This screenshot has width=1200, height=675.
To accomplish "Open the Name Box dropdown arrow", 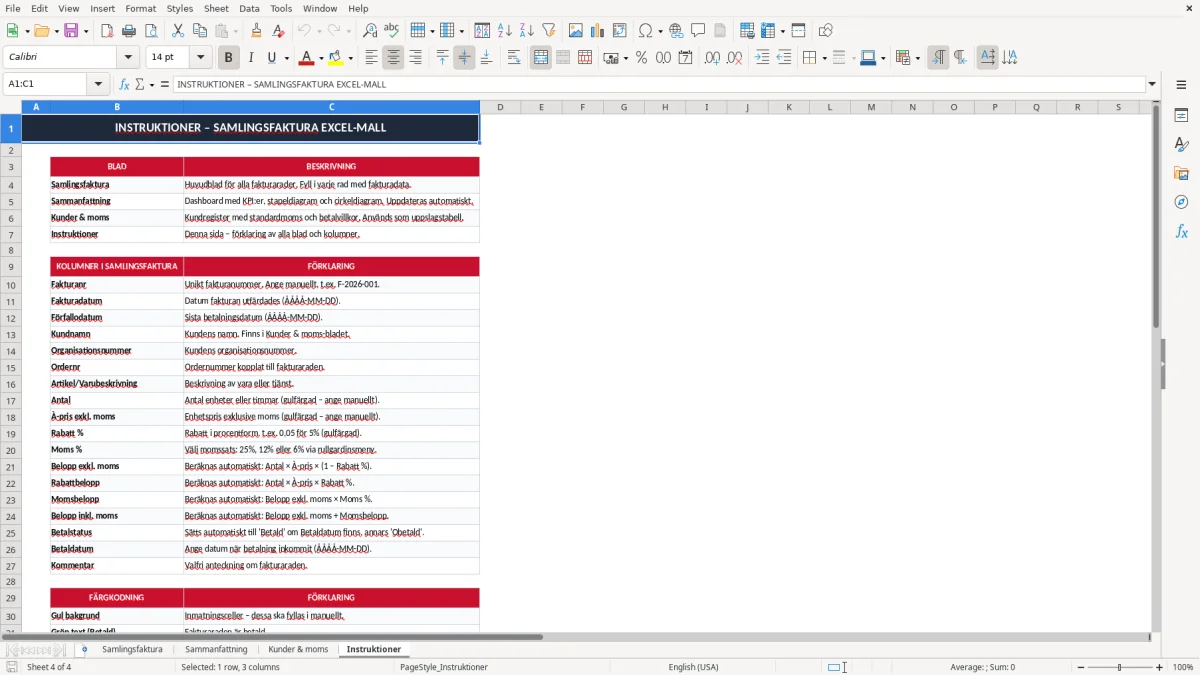I will pos(98,84).
